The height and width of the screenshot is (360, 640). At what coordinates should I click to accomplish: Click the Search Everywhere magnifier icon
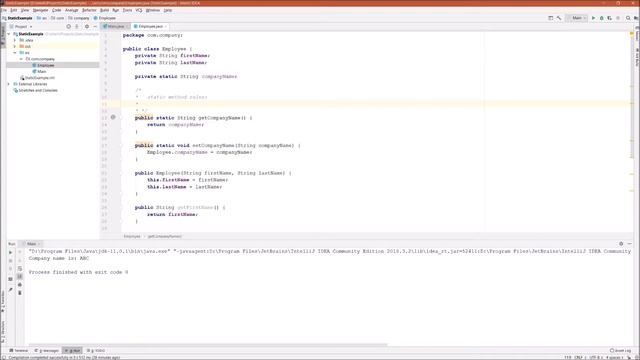628,18
